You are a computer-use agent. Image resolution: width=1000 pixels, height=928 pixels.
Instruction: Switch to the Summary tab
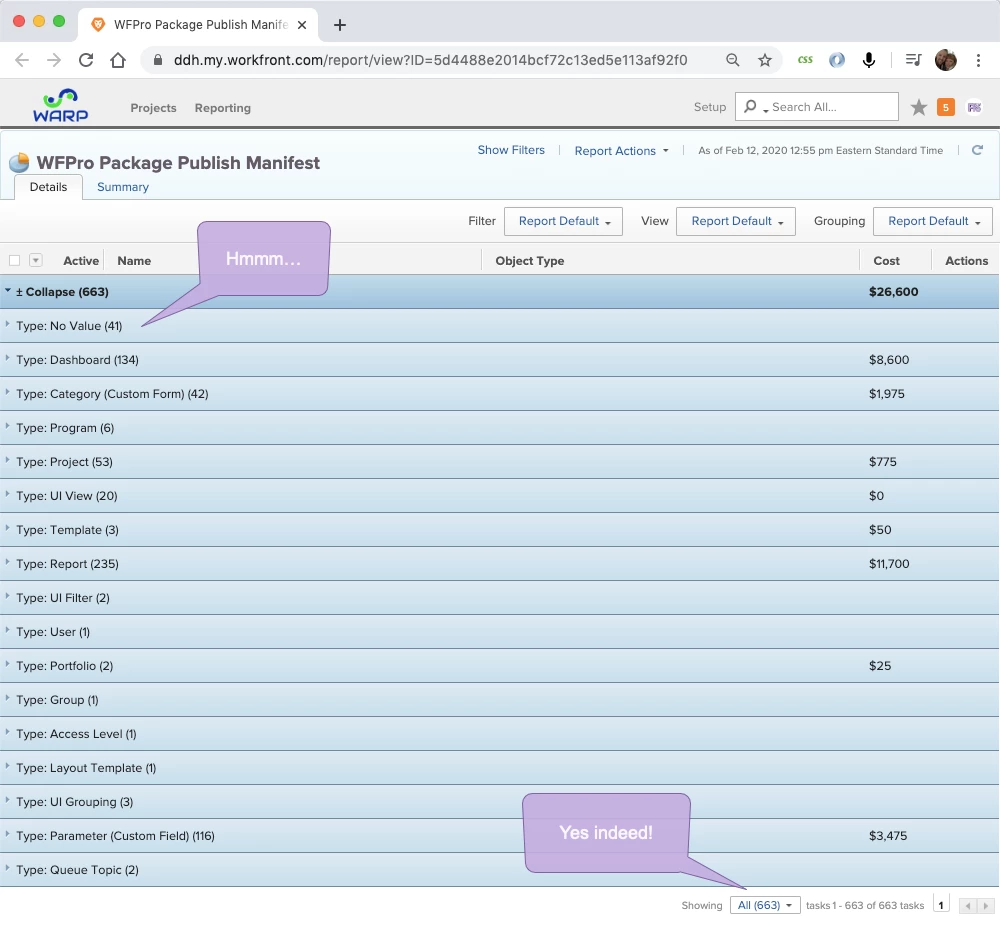(x=122, y=187)
